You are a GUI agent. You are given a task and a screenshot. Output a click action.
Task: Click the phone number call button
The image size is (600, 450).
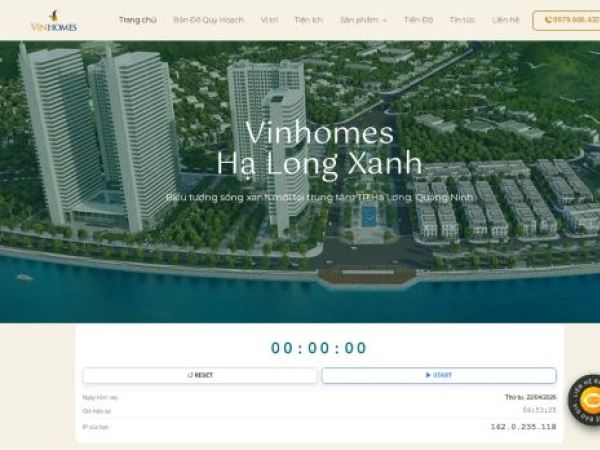(567, 20)
